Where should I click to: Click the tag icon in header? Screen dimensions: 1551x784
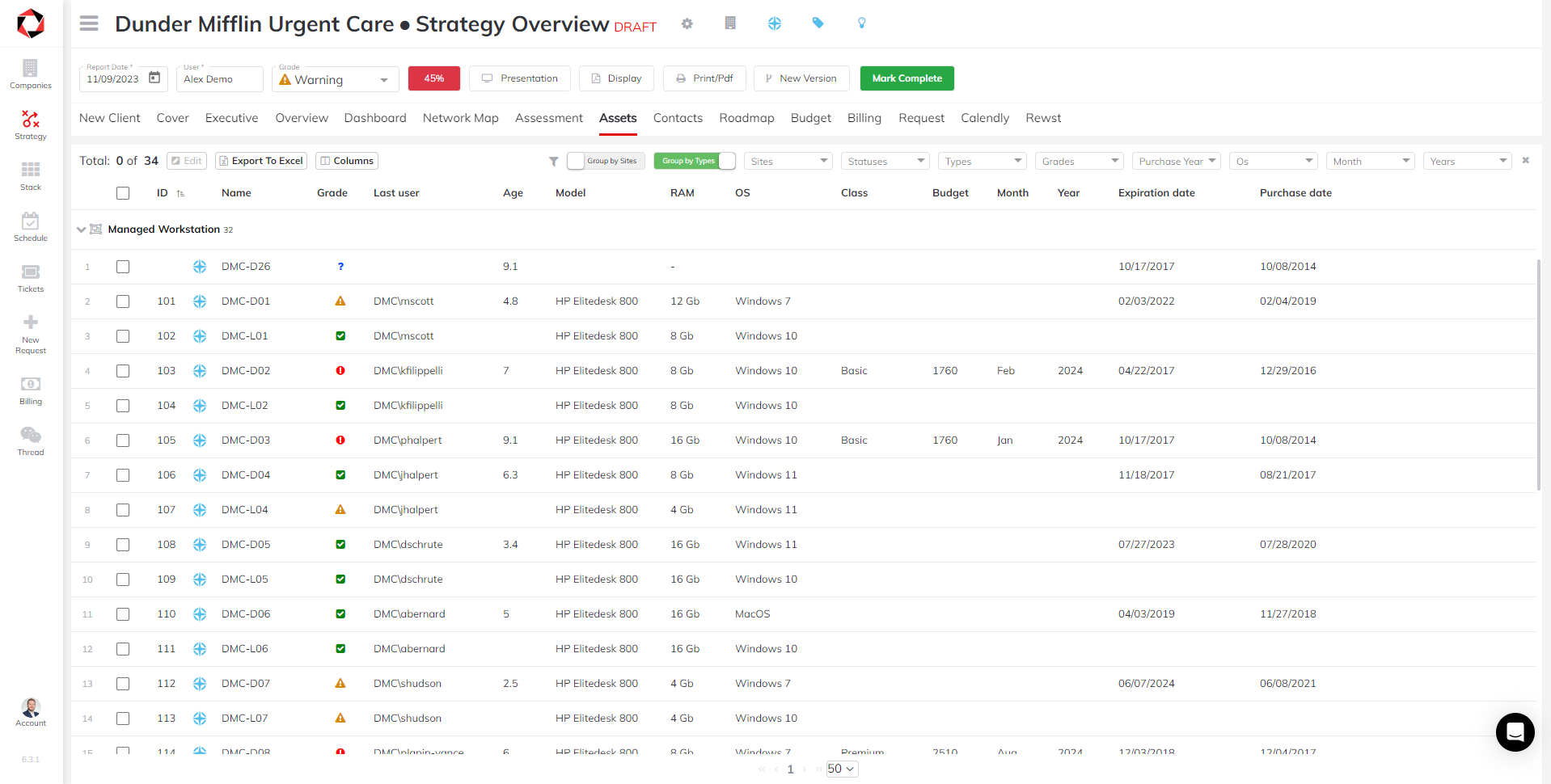[818, 23]
